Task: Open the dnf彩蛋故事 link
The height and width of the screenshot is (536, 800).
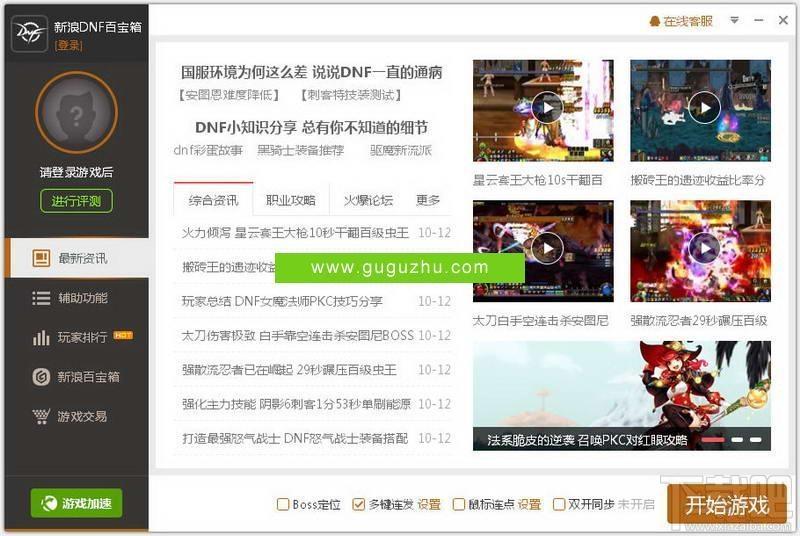Action: (x=208, y=150)
